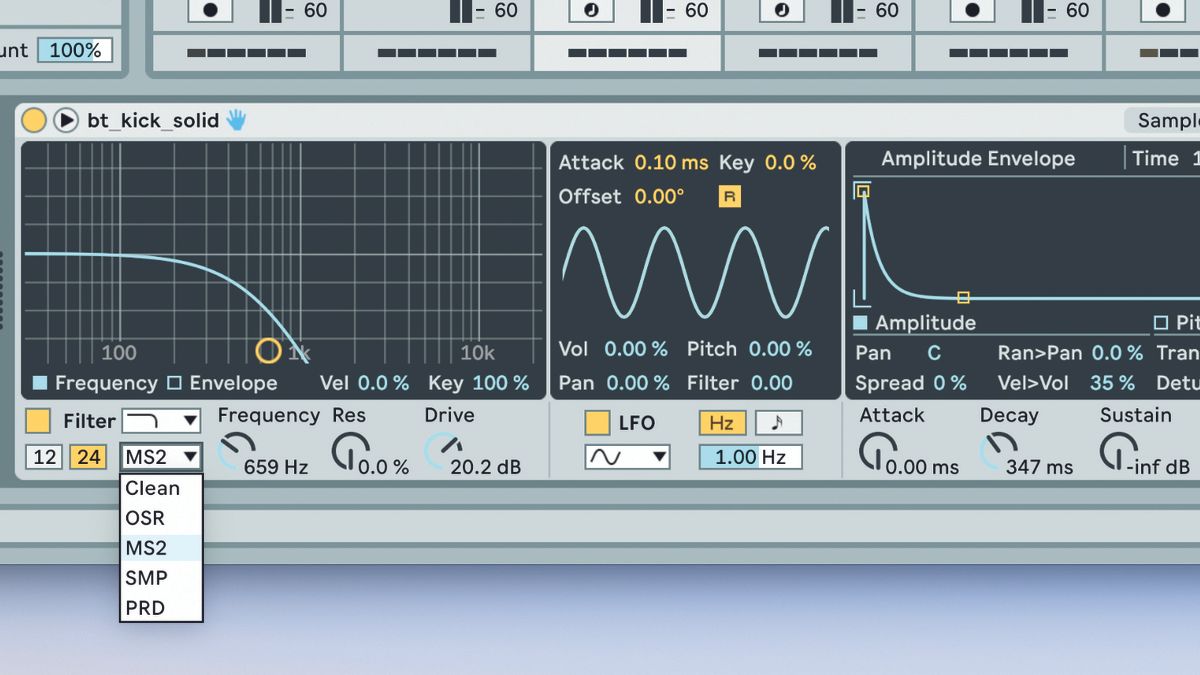Viewport: 1200px width, 675px height.
Task: Open the filter type dropdown showing the lowpass curve
Action: pos(162,420)
